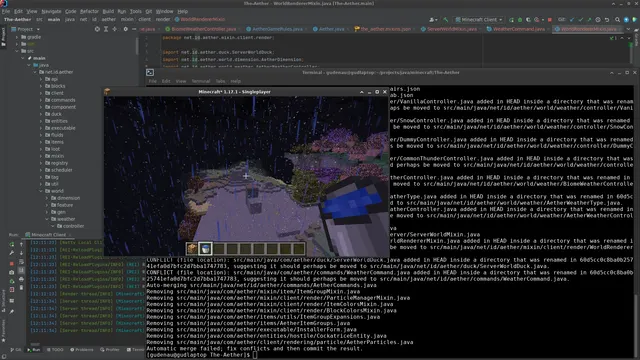
Task: Open the Git menu
Action: (x=149, y=11)
